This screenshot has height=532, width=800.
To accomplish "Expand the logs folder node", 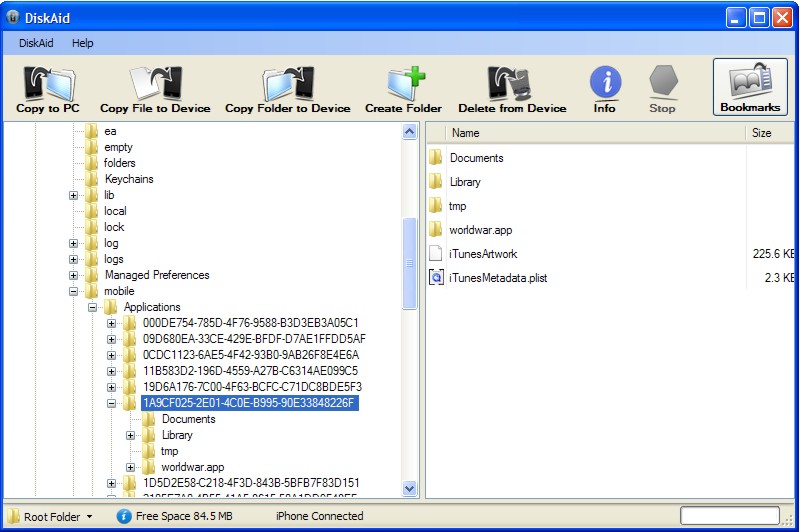I will pos(73,259).
